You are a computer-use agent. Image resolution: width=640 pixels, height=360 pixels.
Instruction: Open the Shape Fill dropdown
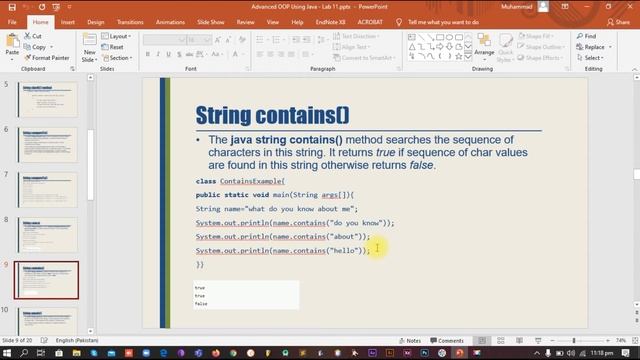(x=536, y=36)
